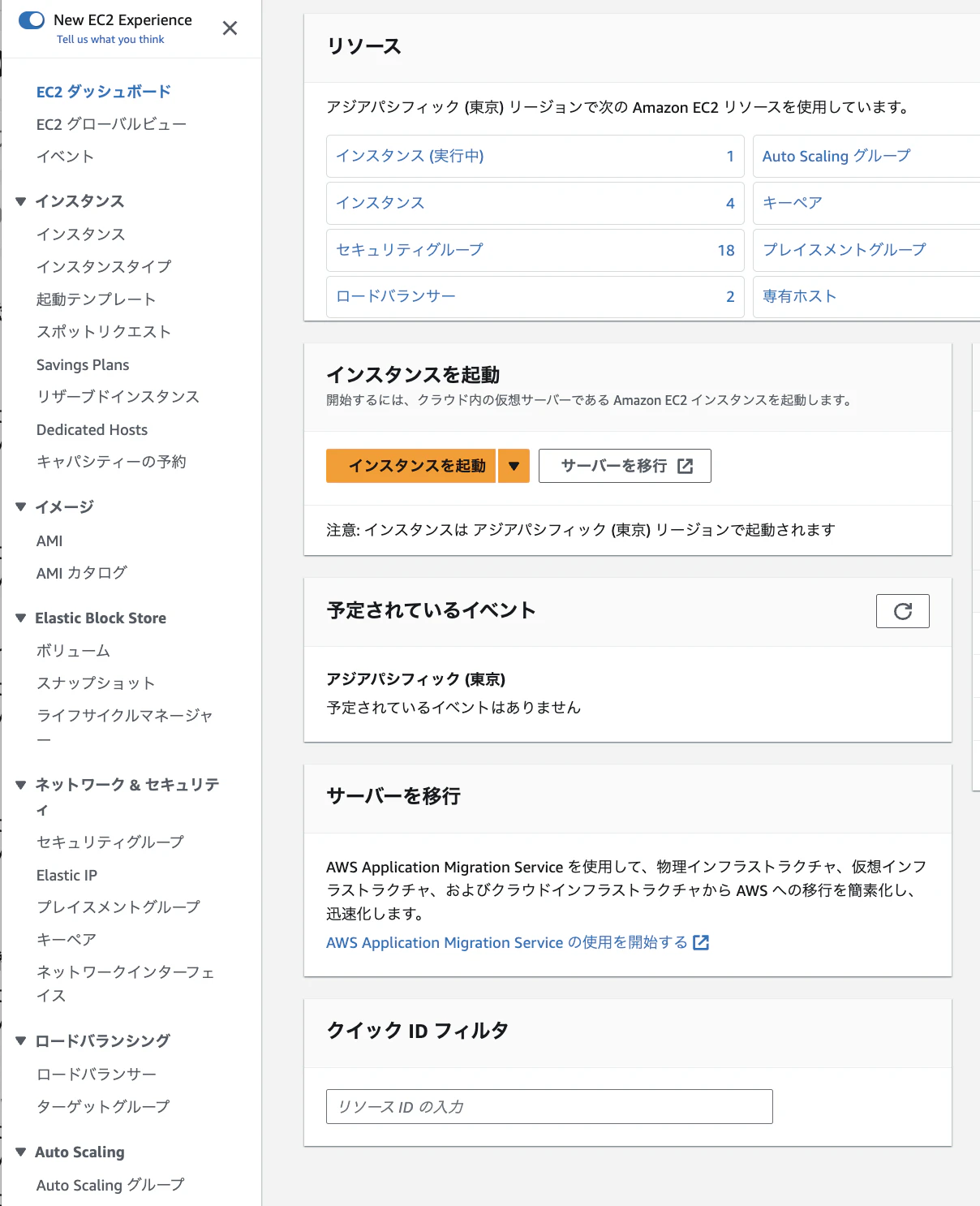This screenshot has width=980, height=1206.
Task: Open プレイスメントグループ resource tile
Action: [866, 250]
